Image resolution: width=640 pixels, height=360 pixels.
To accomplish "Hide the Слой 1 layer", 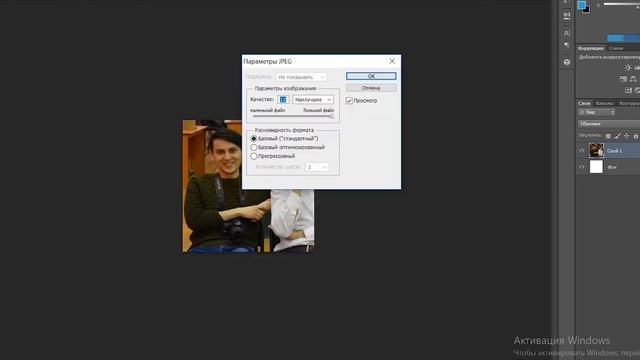I will 582,151.
